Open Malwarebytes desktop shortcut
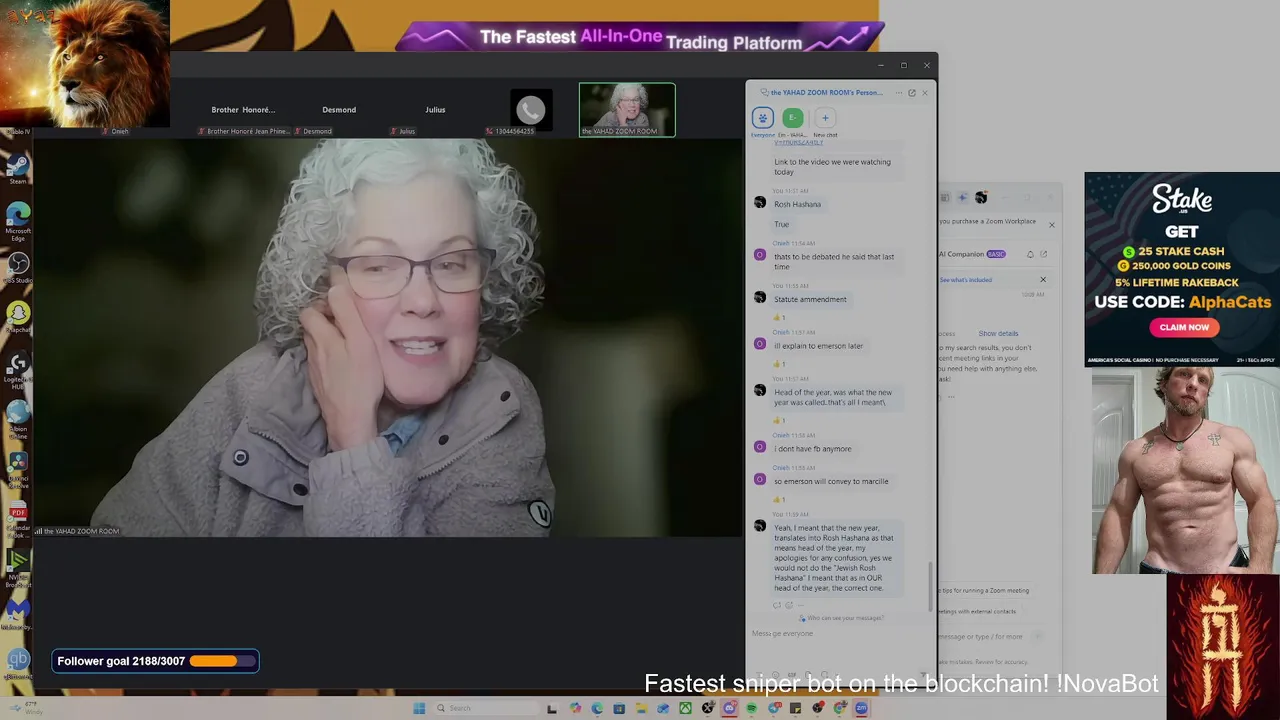The image size is (1280, 720). 18,611
